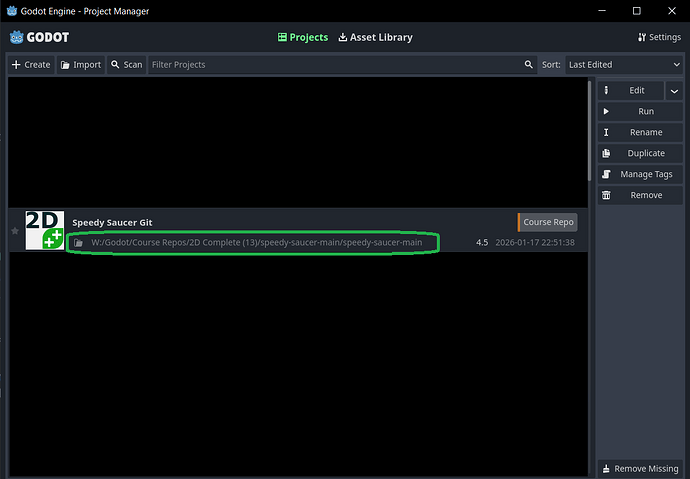The image size is (690, 479).
Task: Focus the Filter Projects search field
Action: coord(342,65)
